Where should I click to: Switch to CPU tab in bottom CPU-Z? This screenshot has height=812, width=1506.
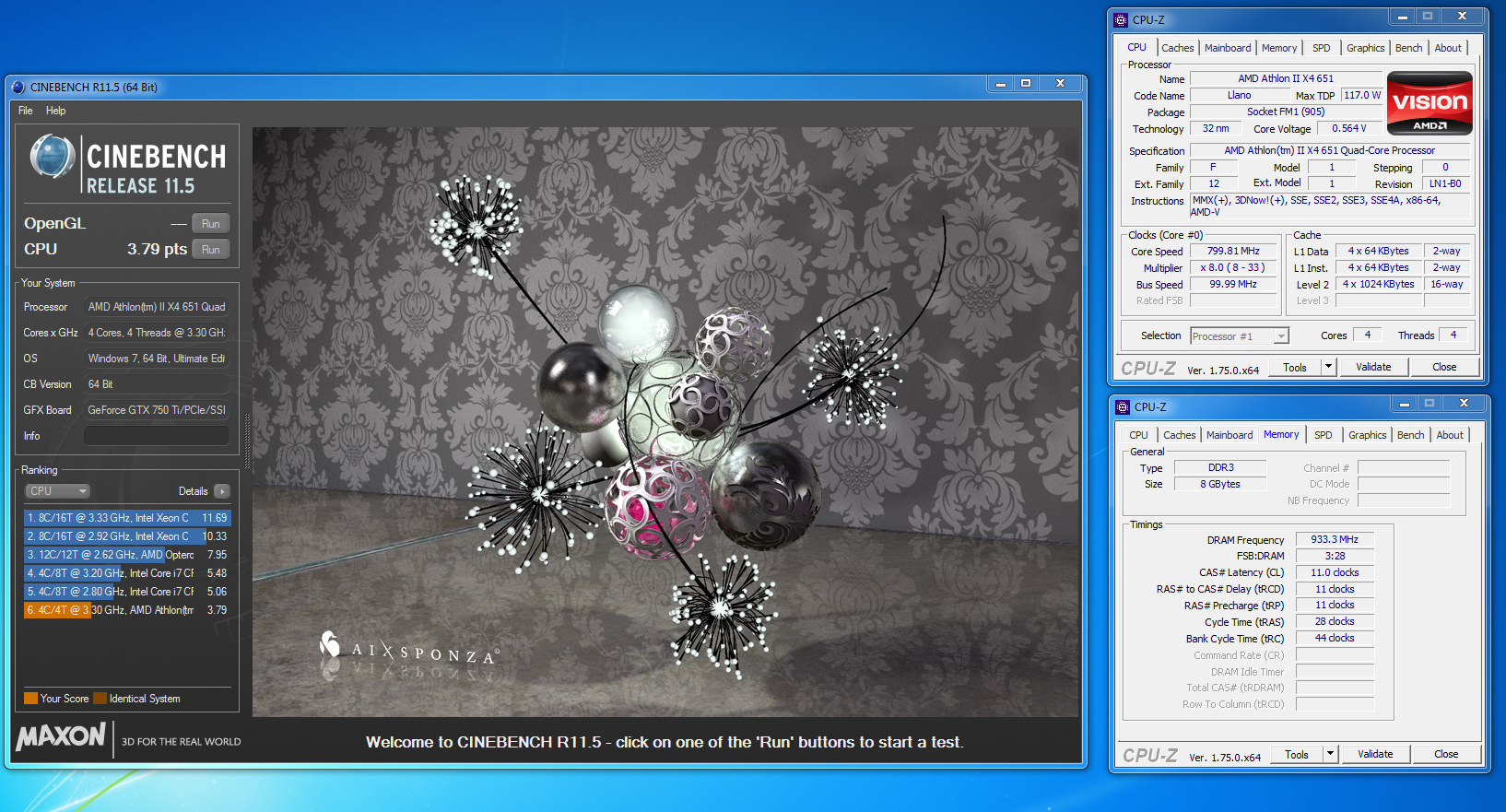(x=1139, y=435)
